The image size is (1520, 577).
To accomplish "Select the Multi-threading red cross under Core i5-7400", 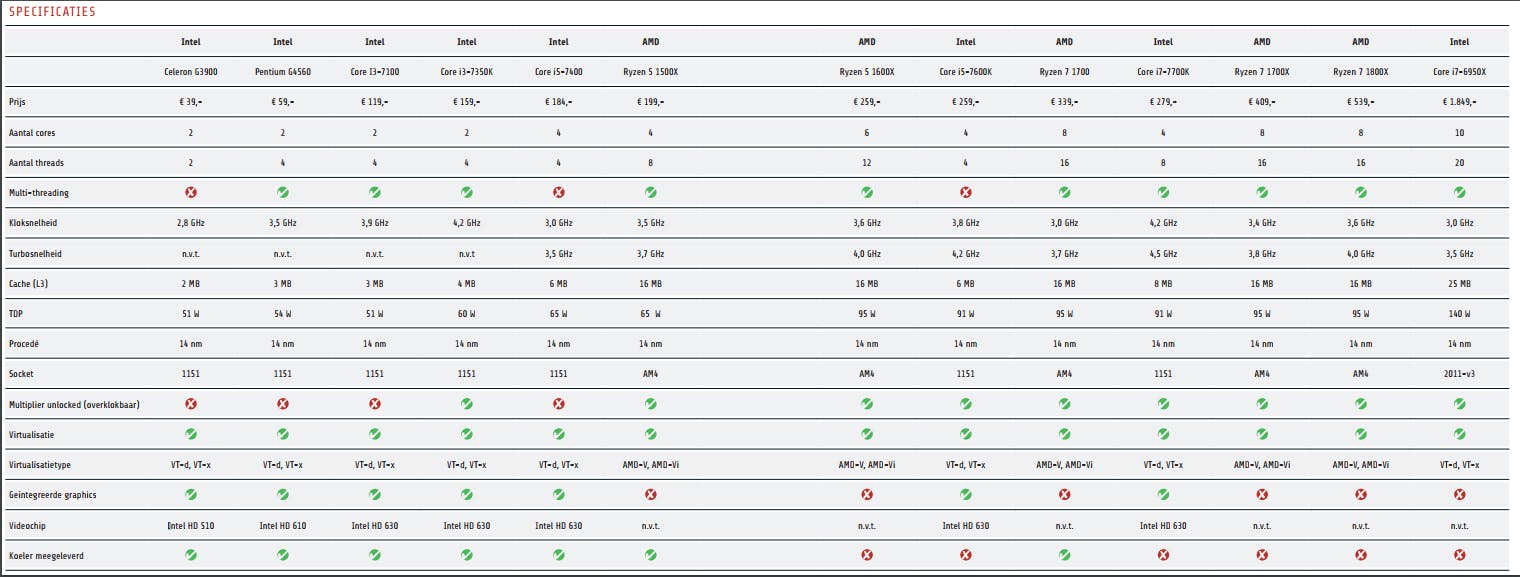I will 559,192.
